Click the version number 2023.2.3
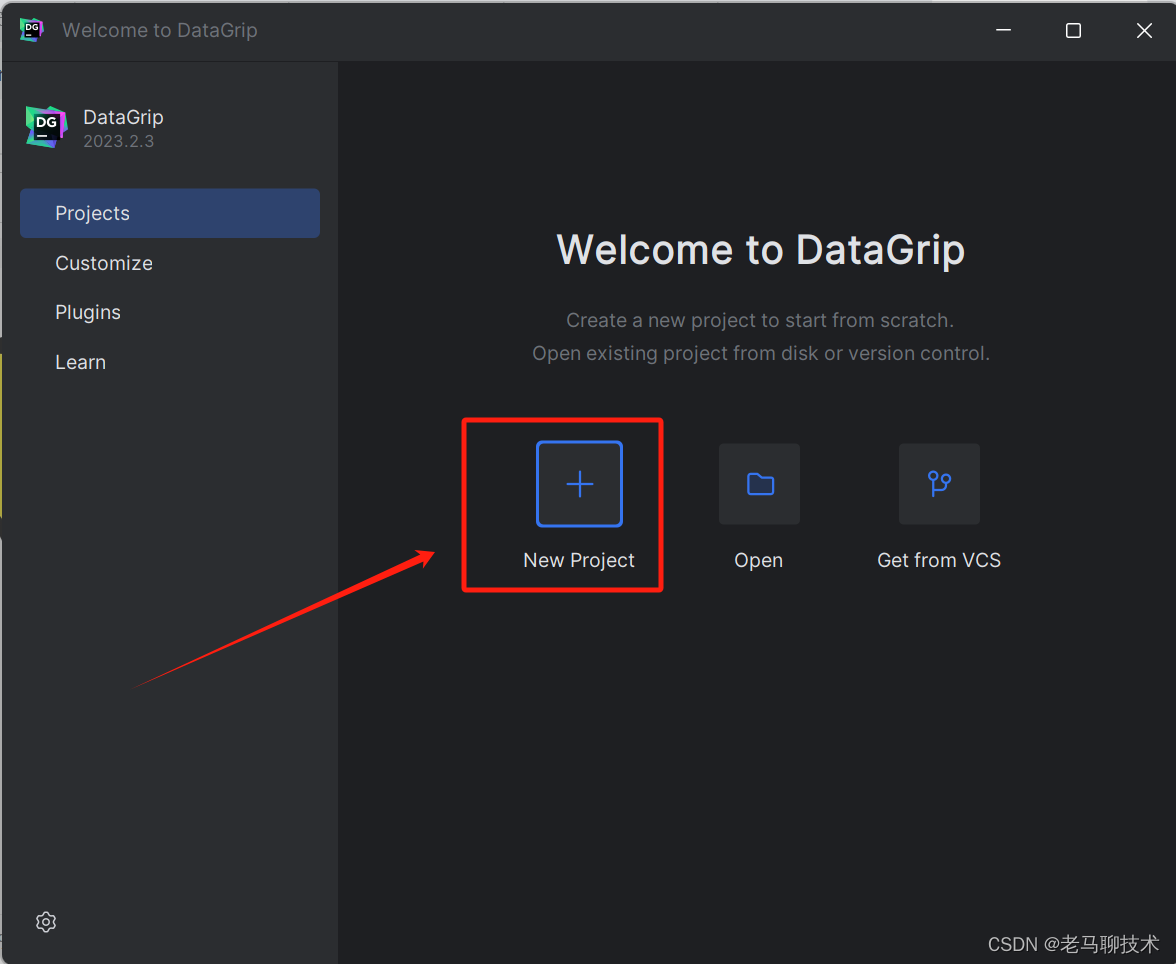 tap(118, 141)
